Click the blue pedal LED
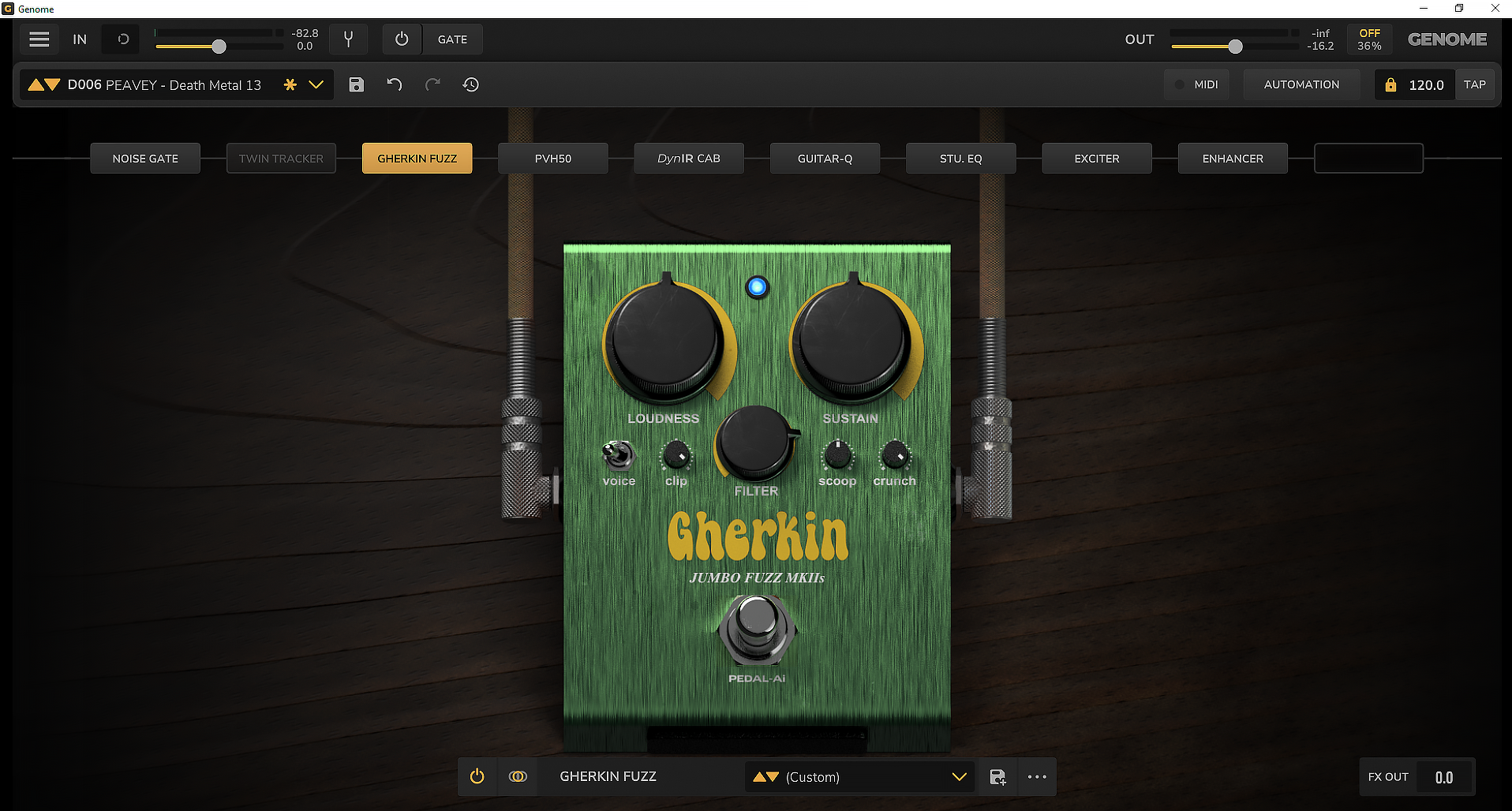 click(757, 287)
